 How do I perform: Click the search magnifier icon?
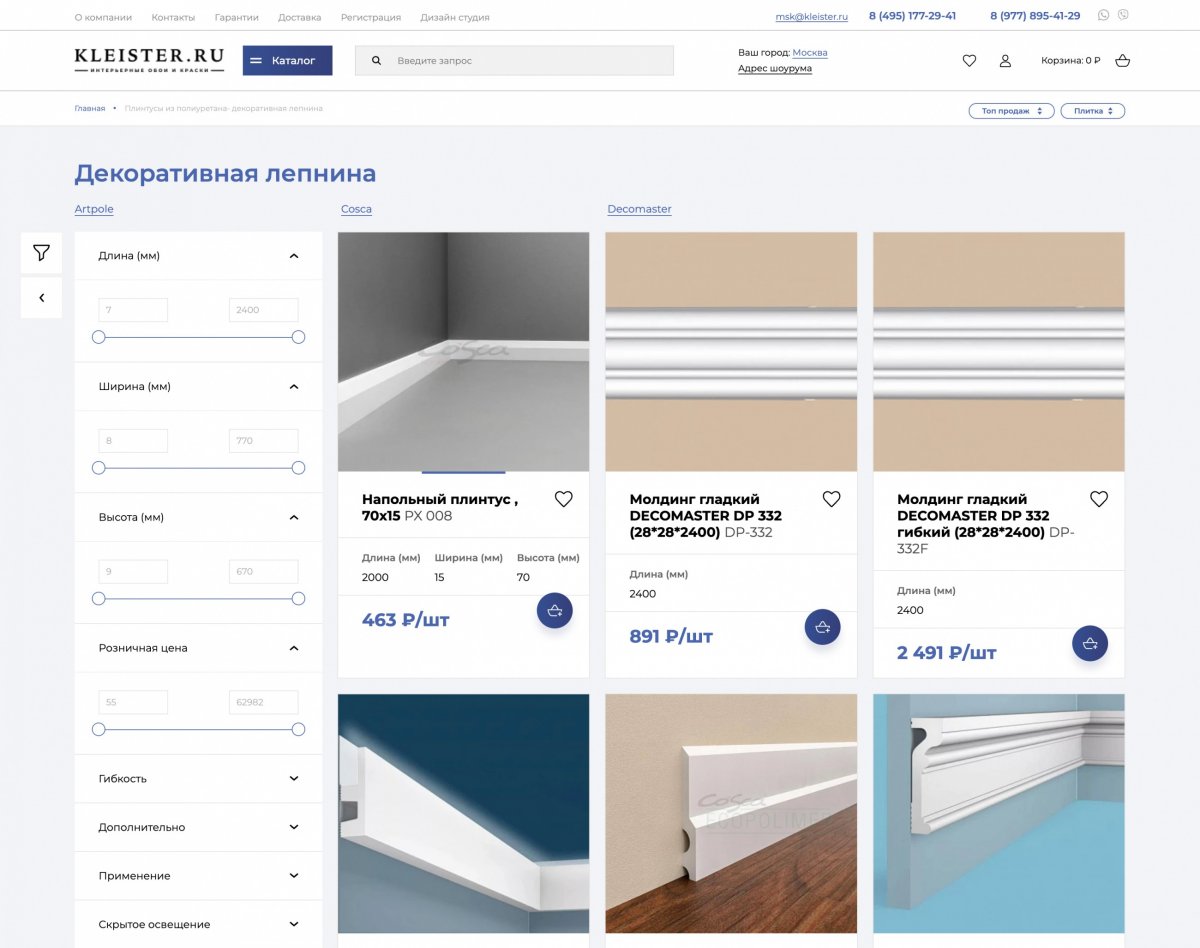point(377,60)
